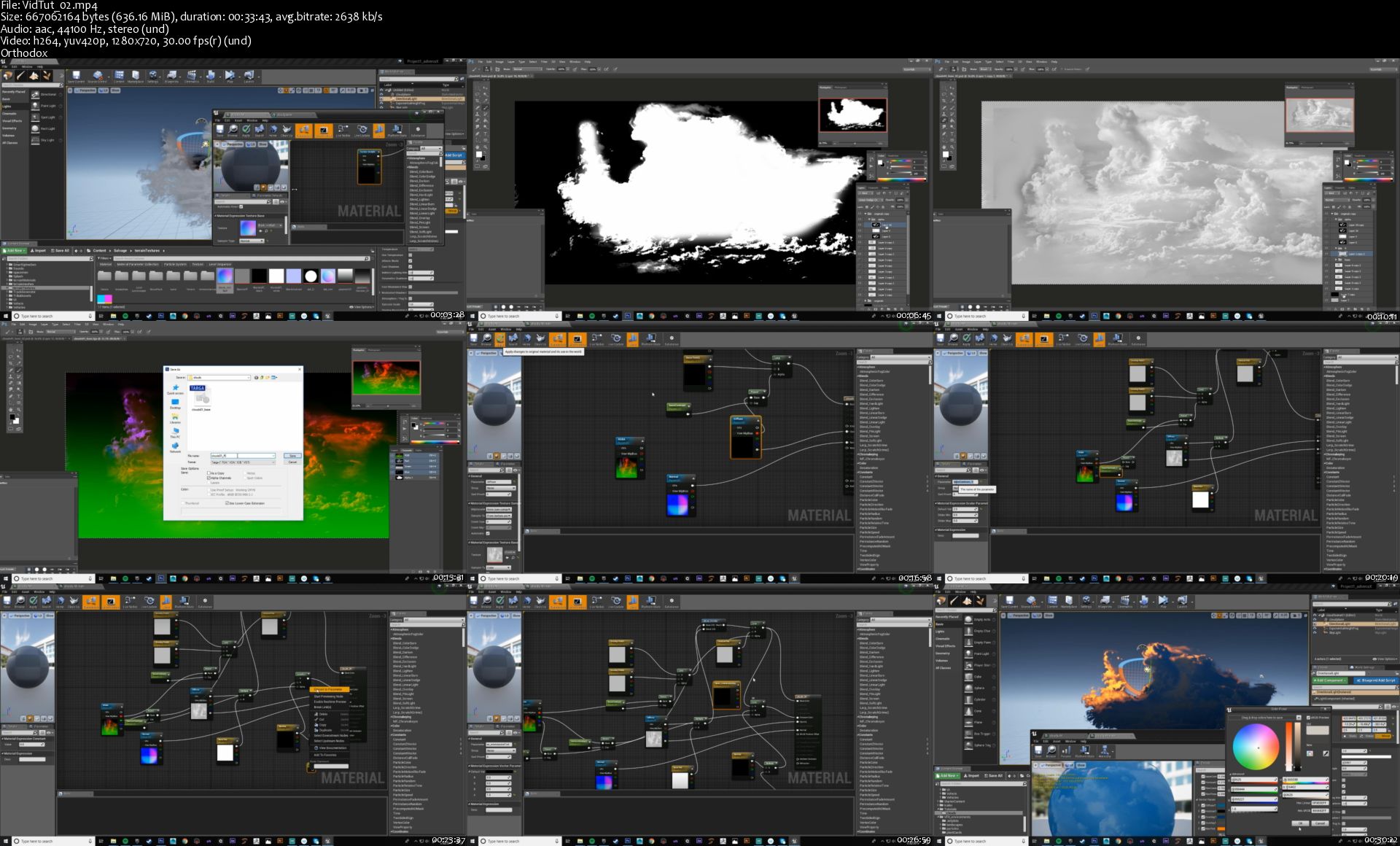
Task: In 00:30:22 color picker, click the color wheel
Action: coord(1256,748)
